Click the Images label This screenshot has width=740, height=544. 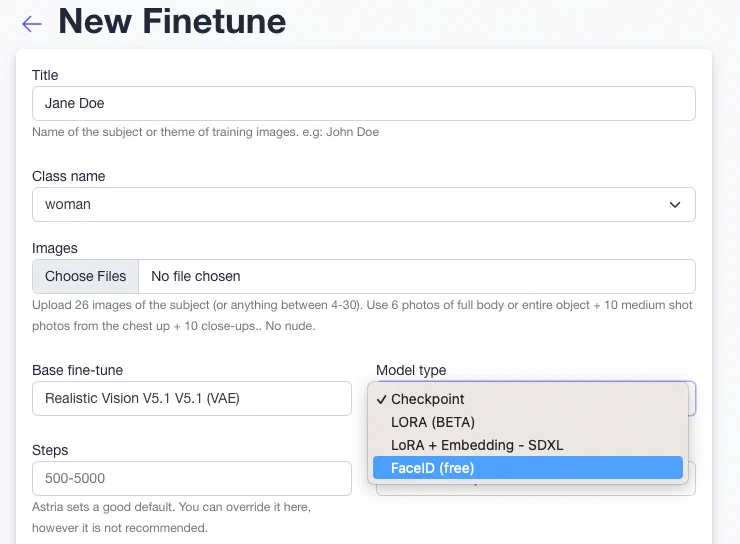[55, 248]
